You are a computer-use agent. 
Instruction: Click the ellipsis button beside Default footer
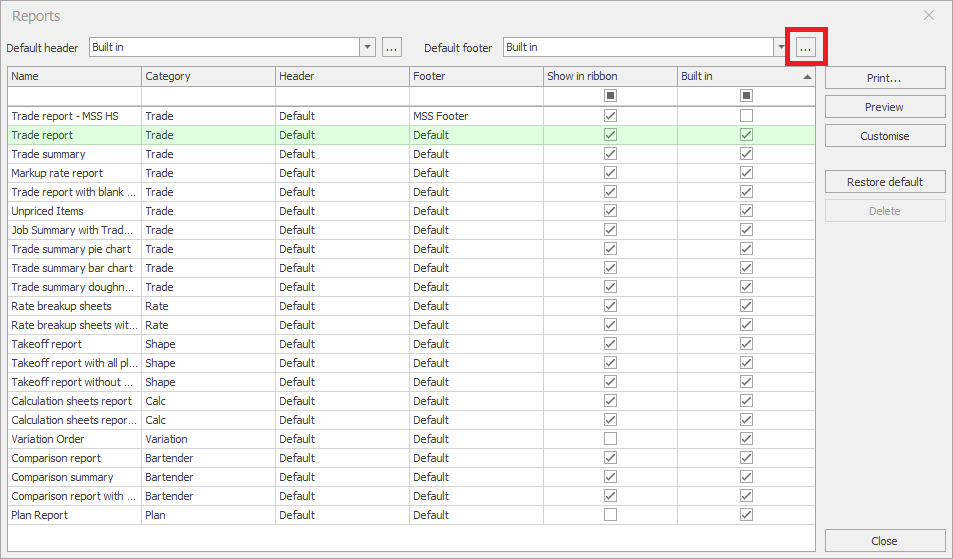[806, 48]
